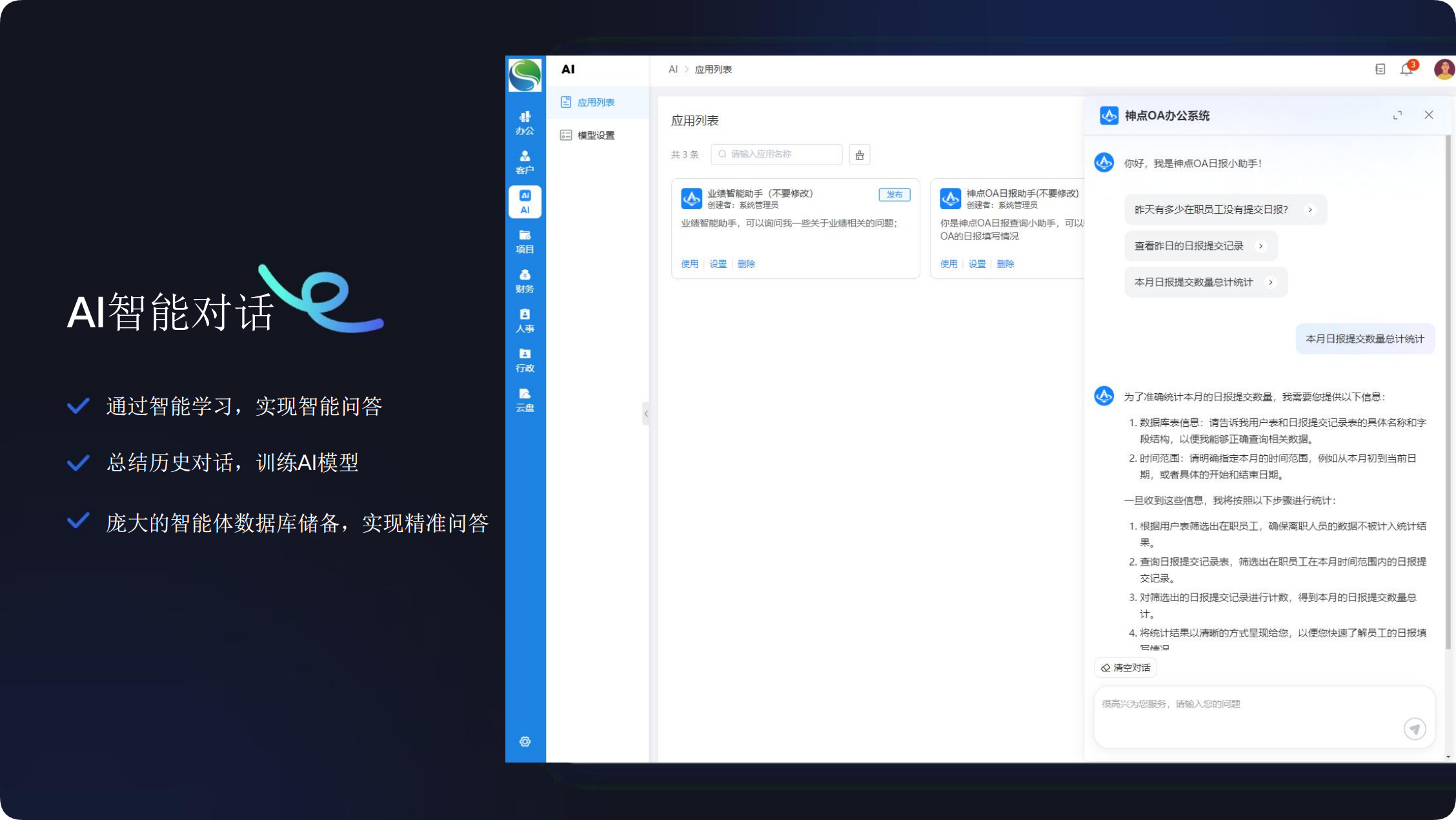Viewport: 1456px width, 820px height.
Task: Click 使用 link on 业绩智能助手 card
Action: point(689,263)
